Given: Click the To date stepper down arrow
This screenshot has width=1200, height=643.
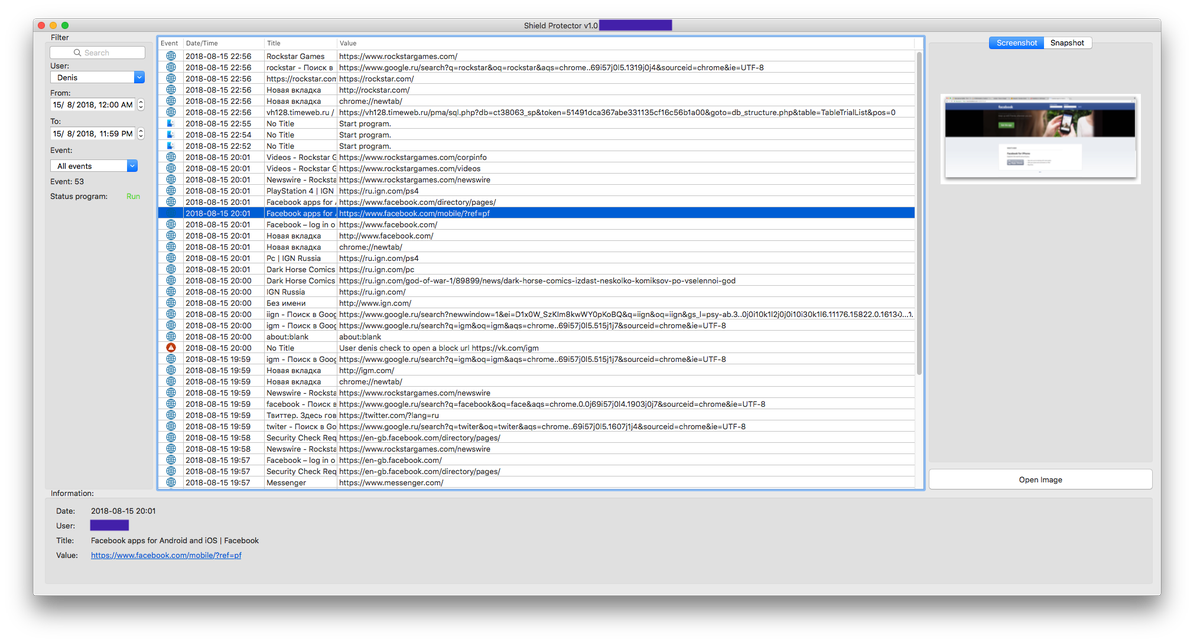Looking at the screenshot, I should tap(140, 136).
